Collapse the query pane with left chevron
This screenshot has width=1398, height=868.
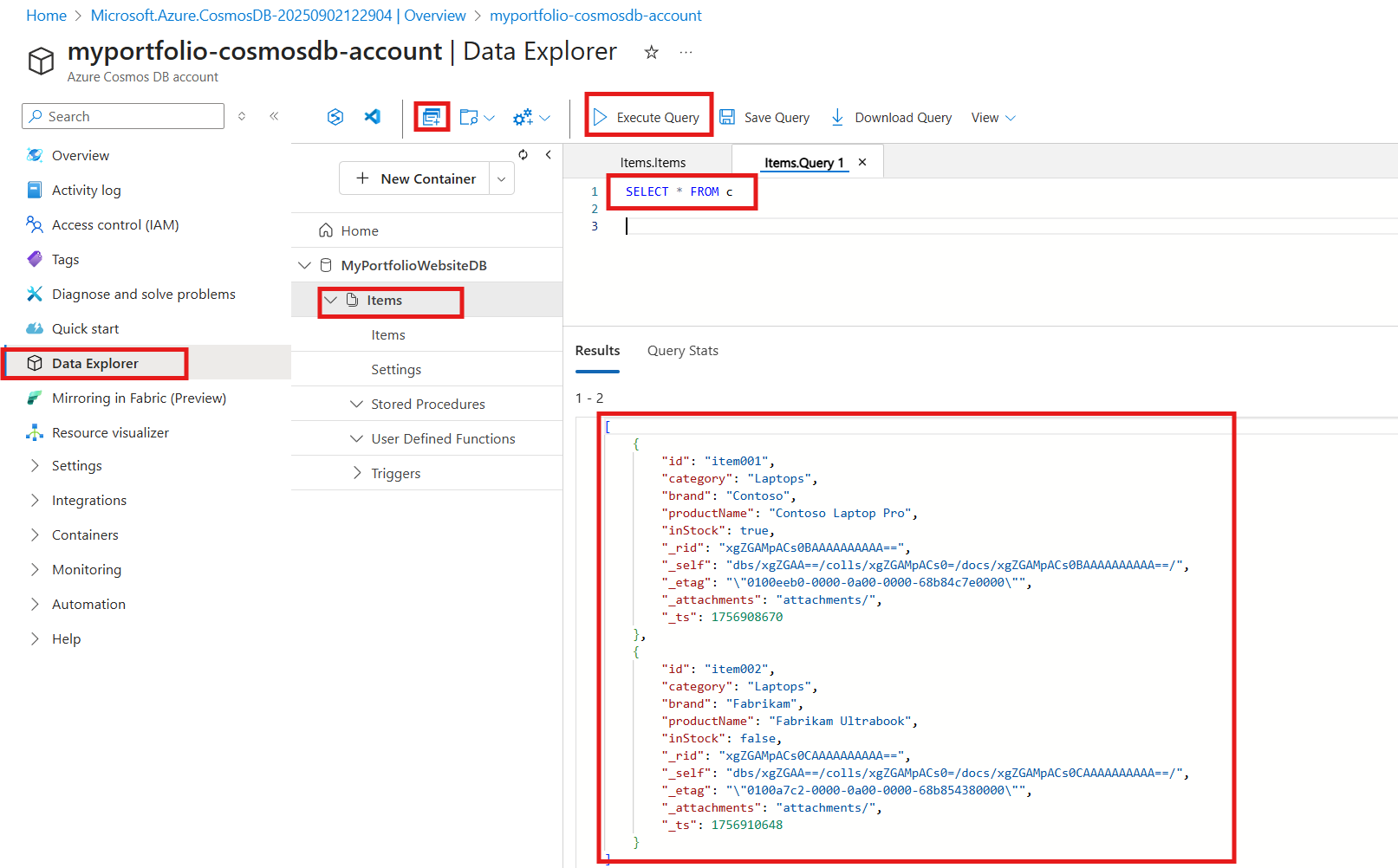click(549, 154)
